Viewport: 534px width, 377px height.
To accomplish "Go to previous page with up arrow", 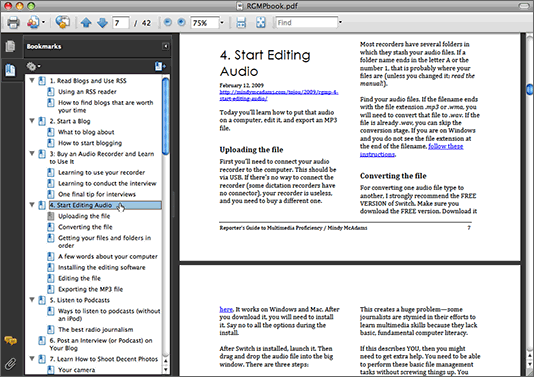I will pos(86,23).
